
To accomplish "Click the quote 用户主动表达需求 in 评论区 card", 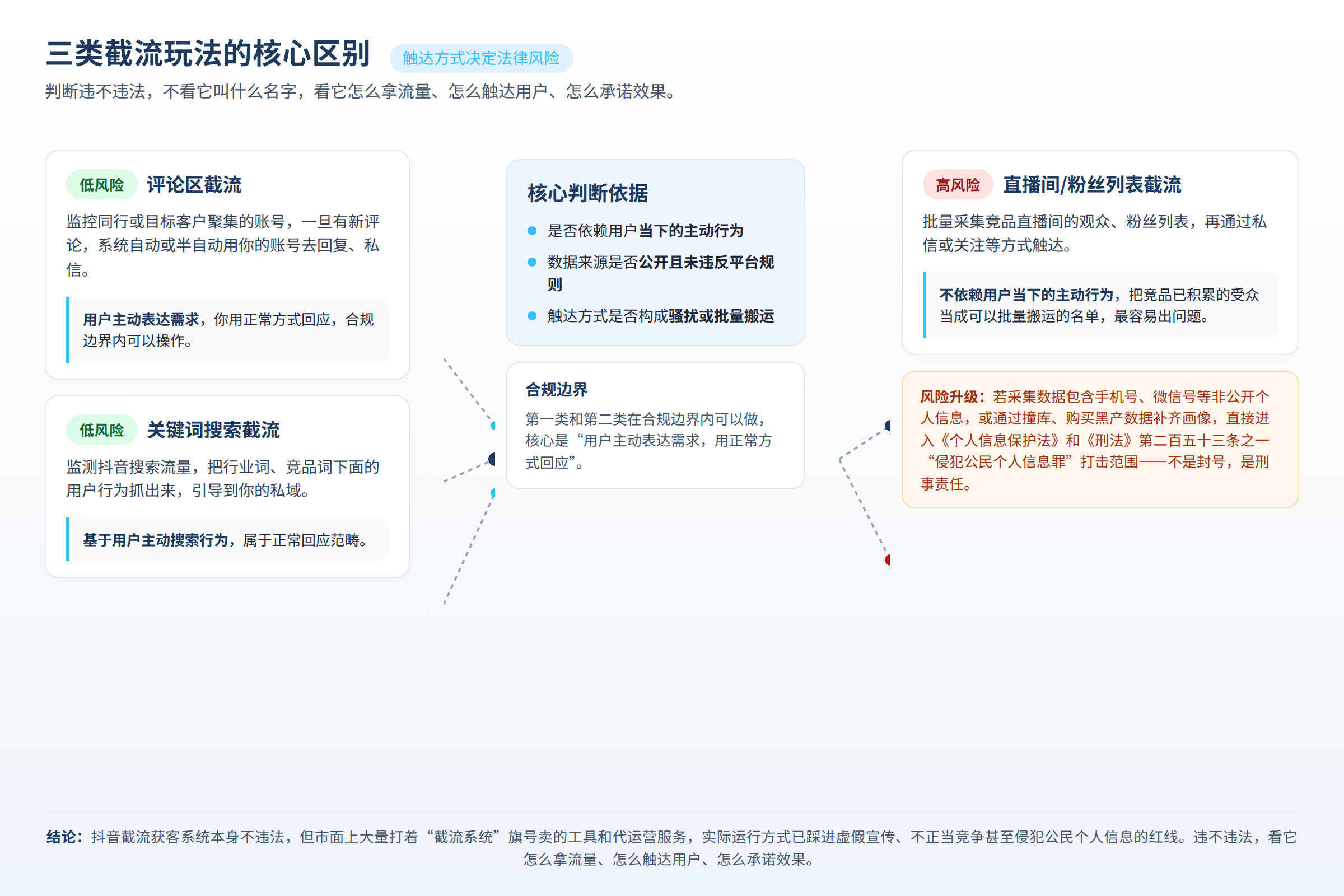I will (227, 330).
